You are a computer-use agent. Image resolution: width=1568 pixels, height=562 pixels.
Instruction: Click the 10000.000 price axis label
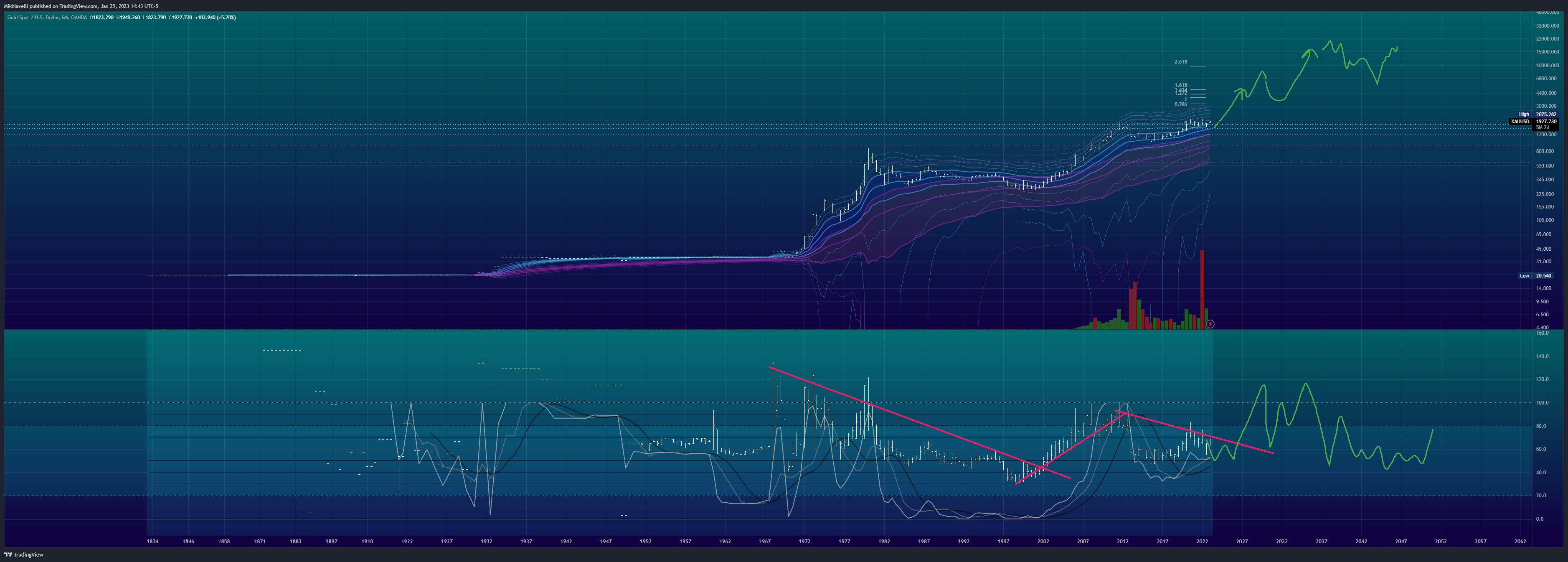pos(1547,66)
